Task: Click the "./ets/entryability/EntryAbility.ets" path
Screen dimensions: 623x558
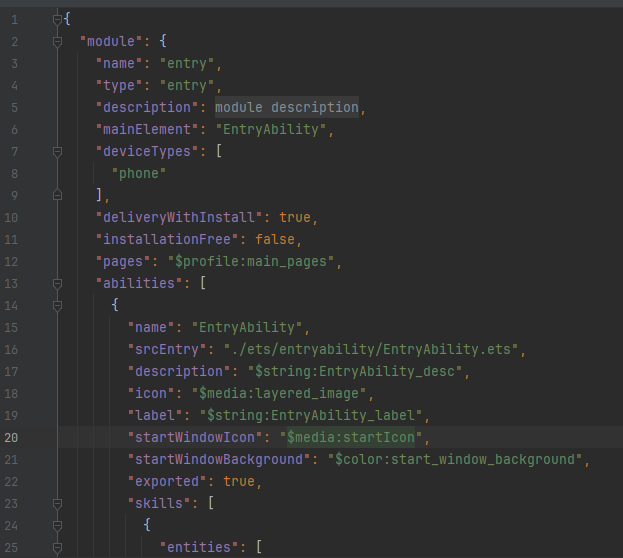Action: [x=371, y=349]
